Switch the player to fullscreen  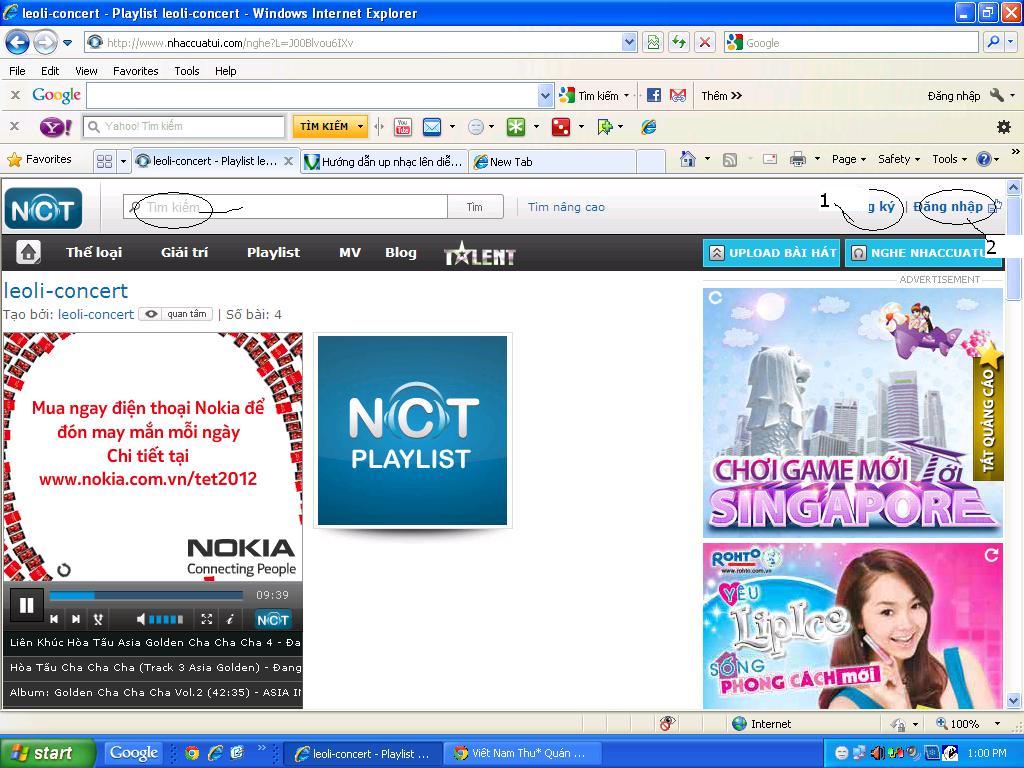pyautogui.click(x=206, y=619)
